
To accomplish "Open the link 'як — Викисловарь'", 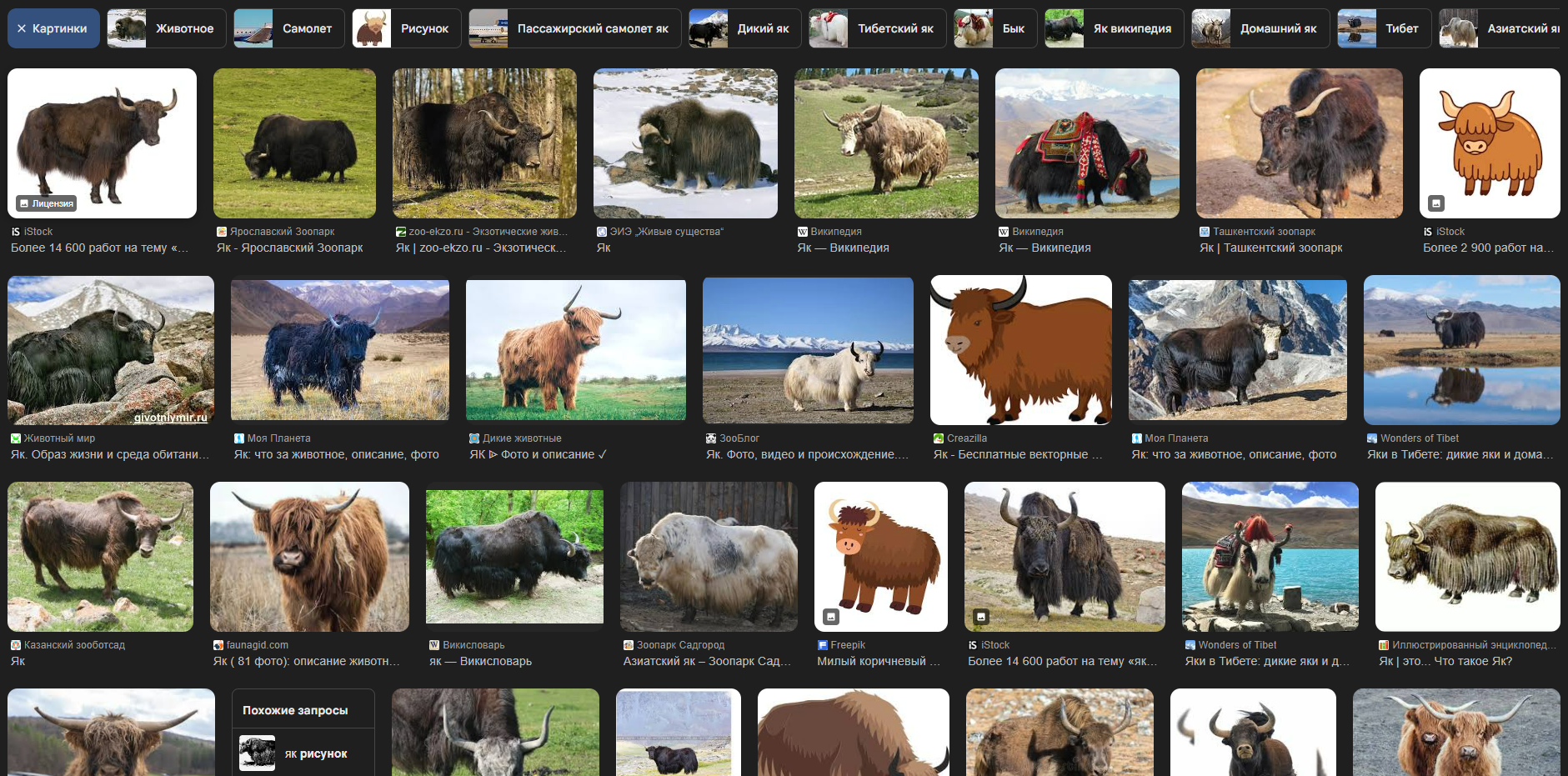I will [480, 661].
